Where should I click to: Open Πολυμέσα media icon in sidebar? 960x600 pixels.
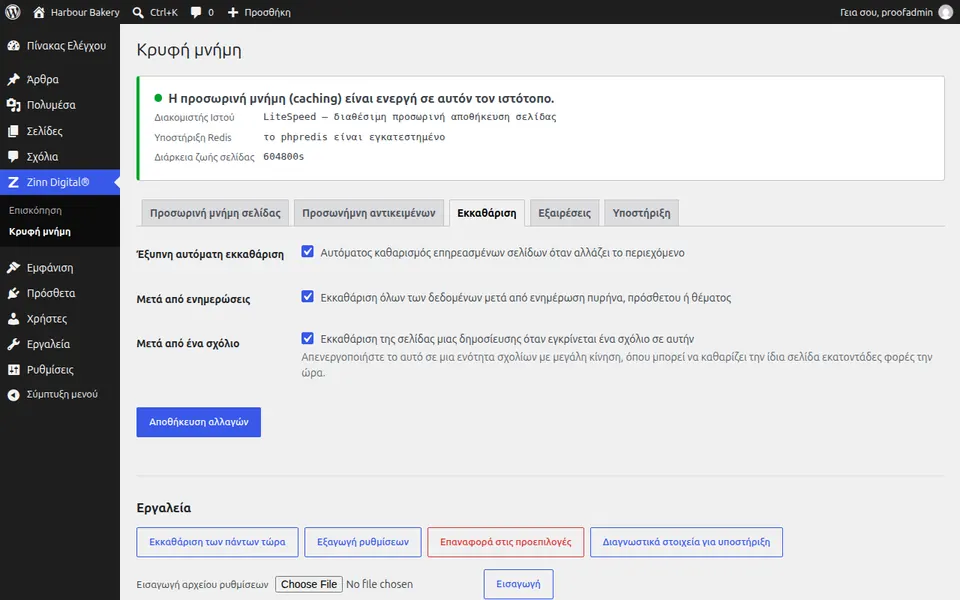click(13, 105)
